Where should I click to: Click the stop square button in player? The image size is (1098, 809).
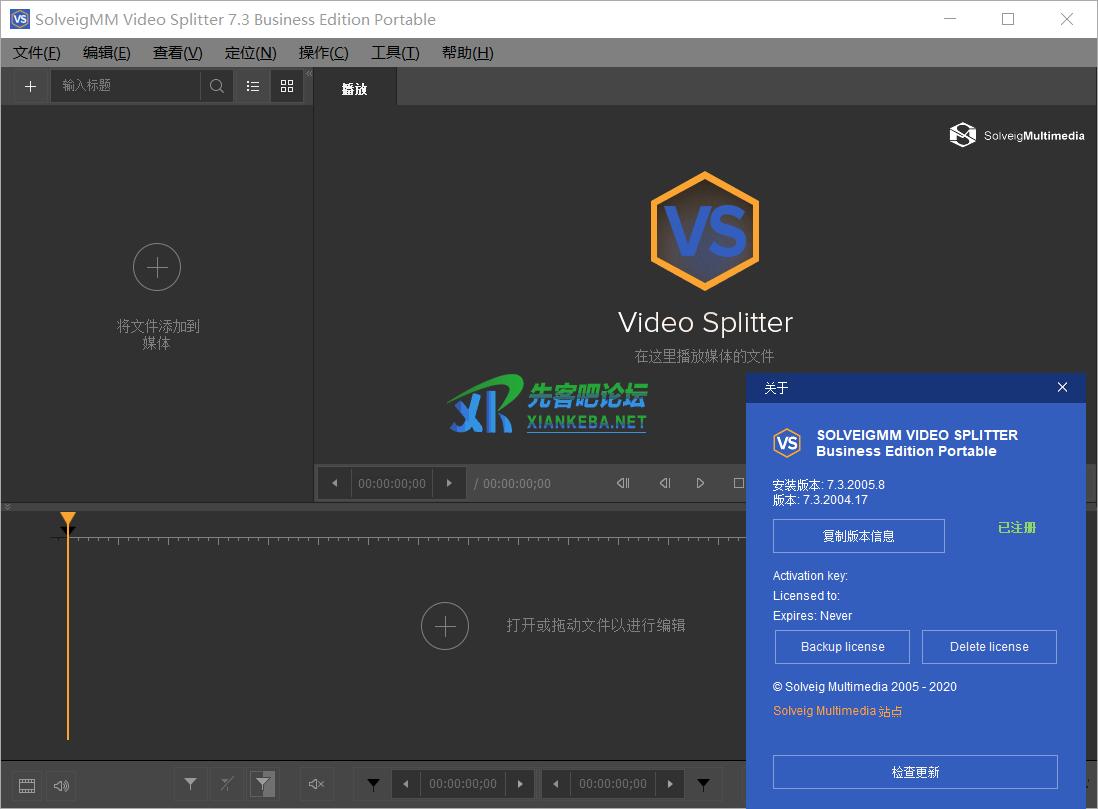point(738,483)
